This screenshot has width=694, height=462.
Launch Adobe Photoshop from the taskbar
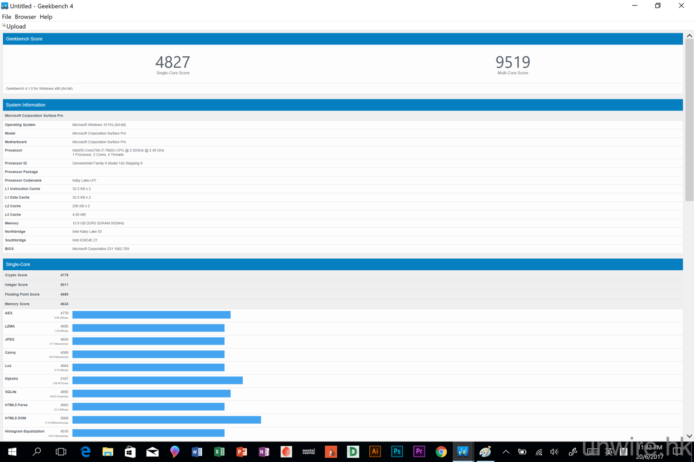coord(397,452)
